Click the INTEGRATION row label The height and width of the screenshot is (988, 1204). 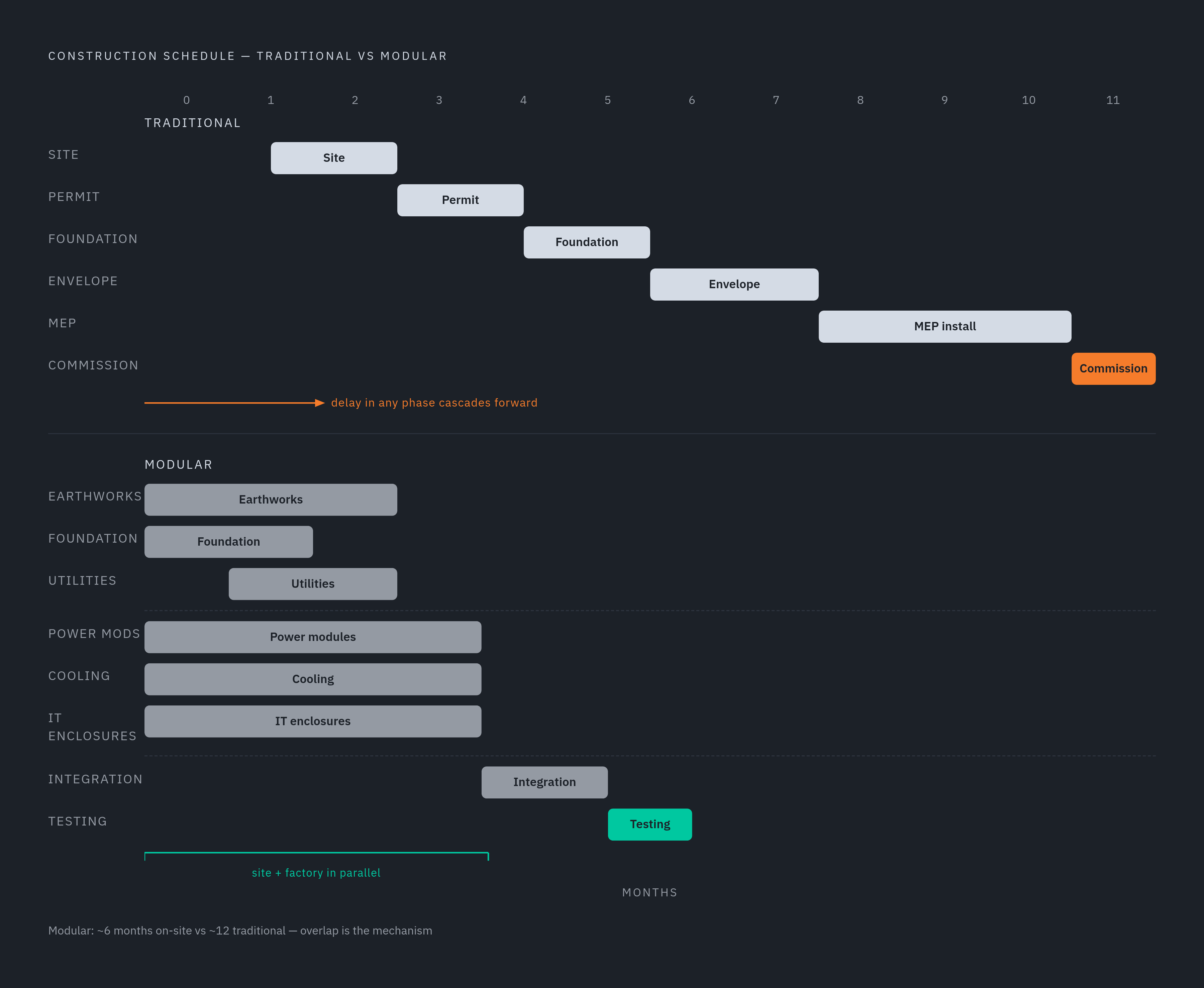pos(95,779)
